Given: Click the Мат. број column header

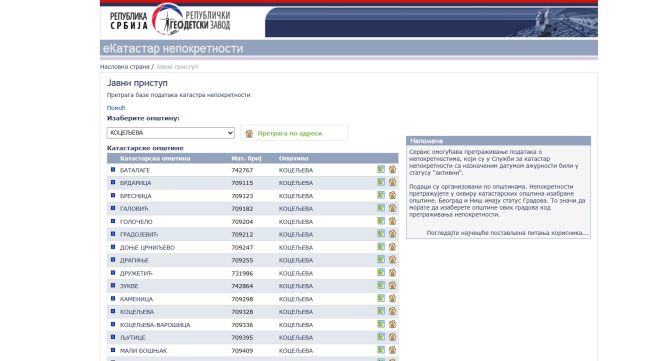Looking at the screenshot, I should coord(246,158).
